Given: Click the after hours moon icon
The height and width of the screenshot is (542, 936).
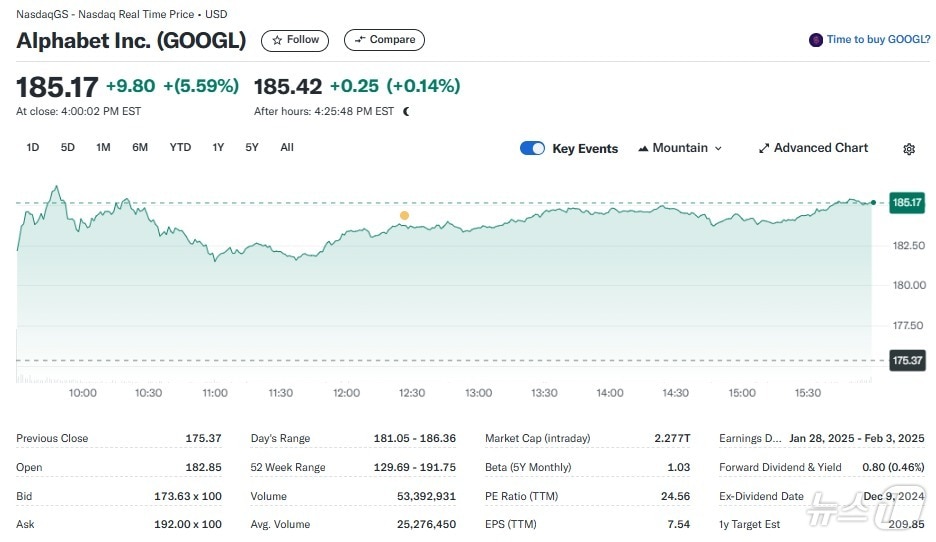Looking at the screenshot, I should [x=406, y=112].
